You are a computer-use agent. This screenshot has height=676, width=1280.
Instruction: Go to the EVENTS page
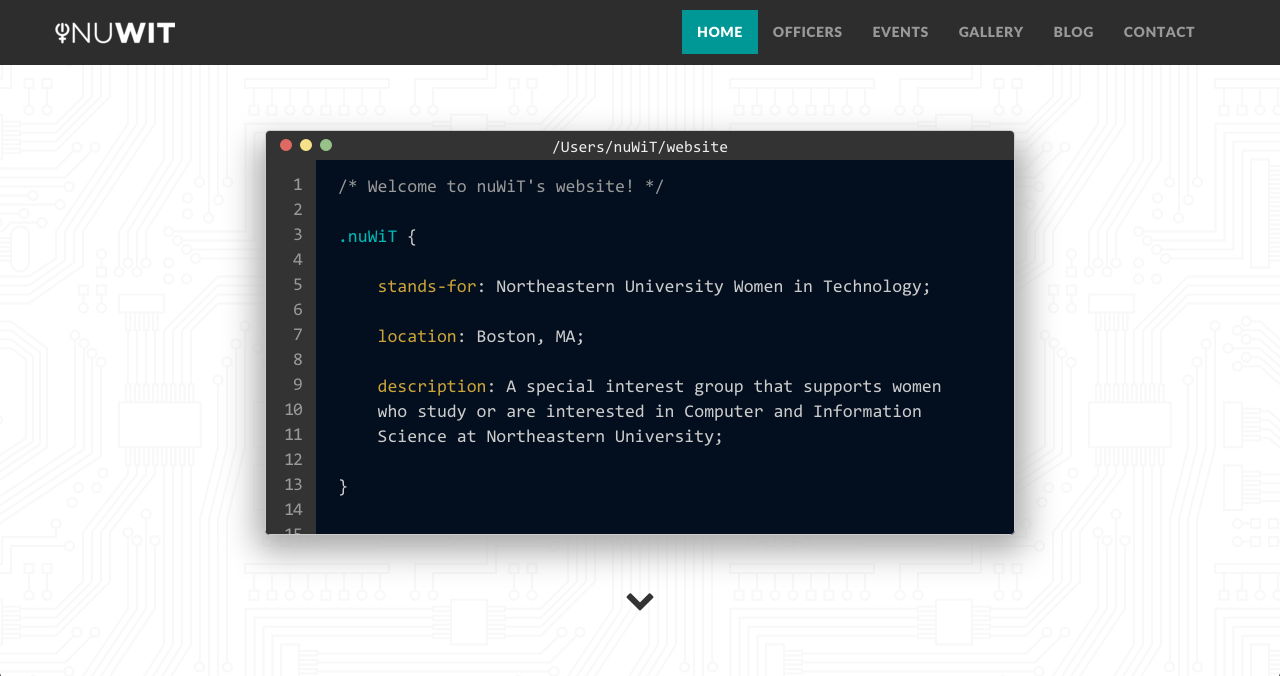pyautogui.click(x=900, y=32)
